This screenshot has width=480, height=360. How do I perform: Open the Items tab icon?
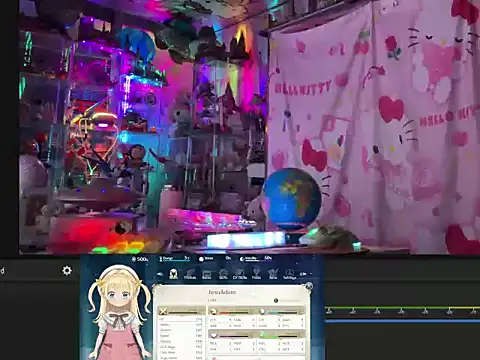coord(273,274)
